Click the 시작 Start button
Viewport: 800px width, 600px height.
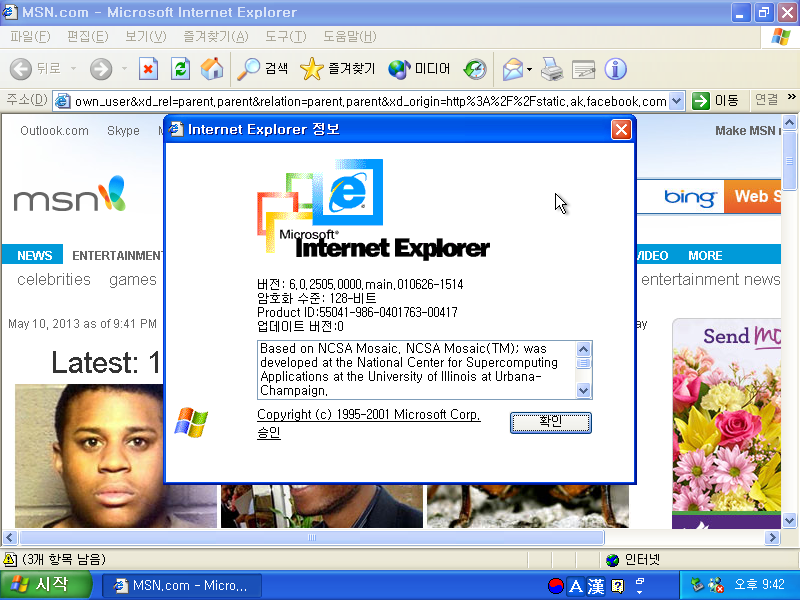pyautogui.click(x=45, y=585)
